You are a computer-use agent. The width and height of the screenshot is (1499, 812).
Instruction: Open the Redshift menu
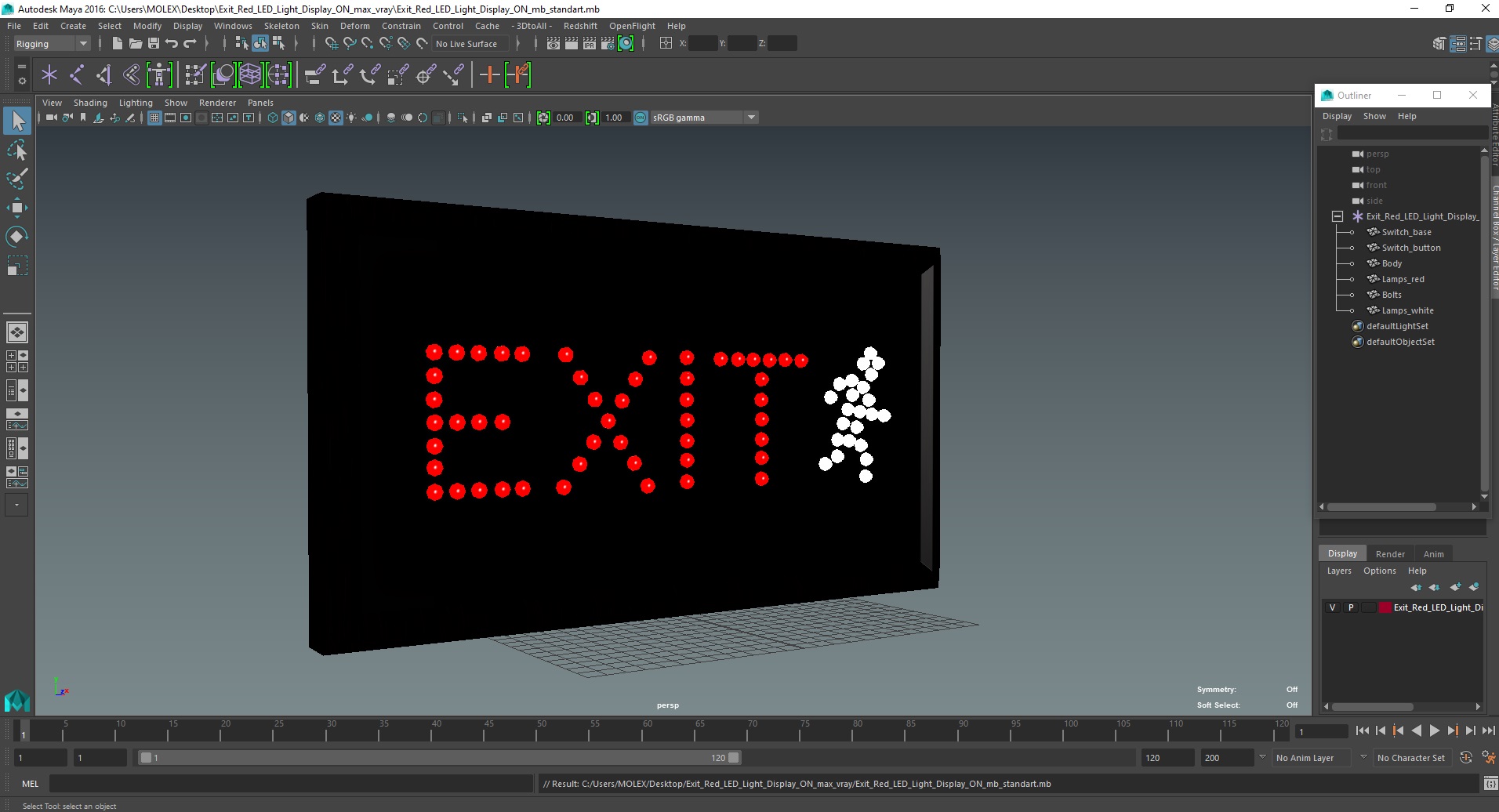[x=580, y=26]
